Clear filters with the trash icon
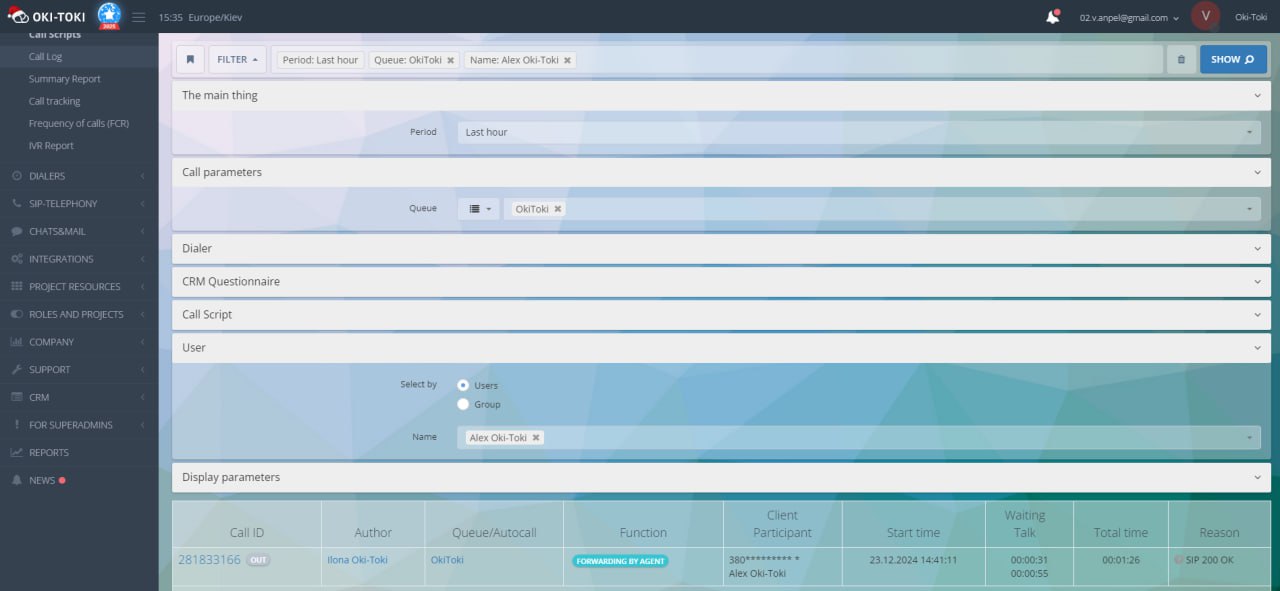 (x=1181, y=60)
